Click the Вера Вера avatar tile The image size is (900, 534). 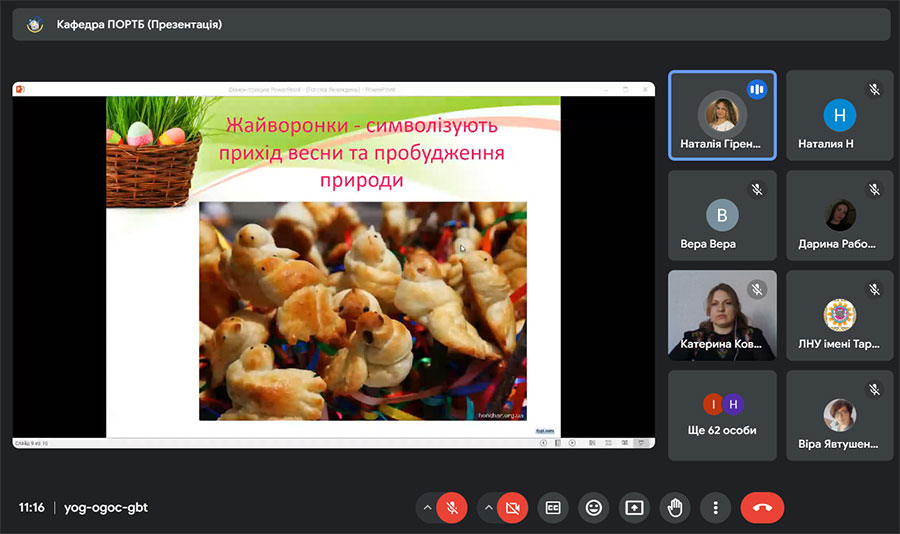point(721,215)
